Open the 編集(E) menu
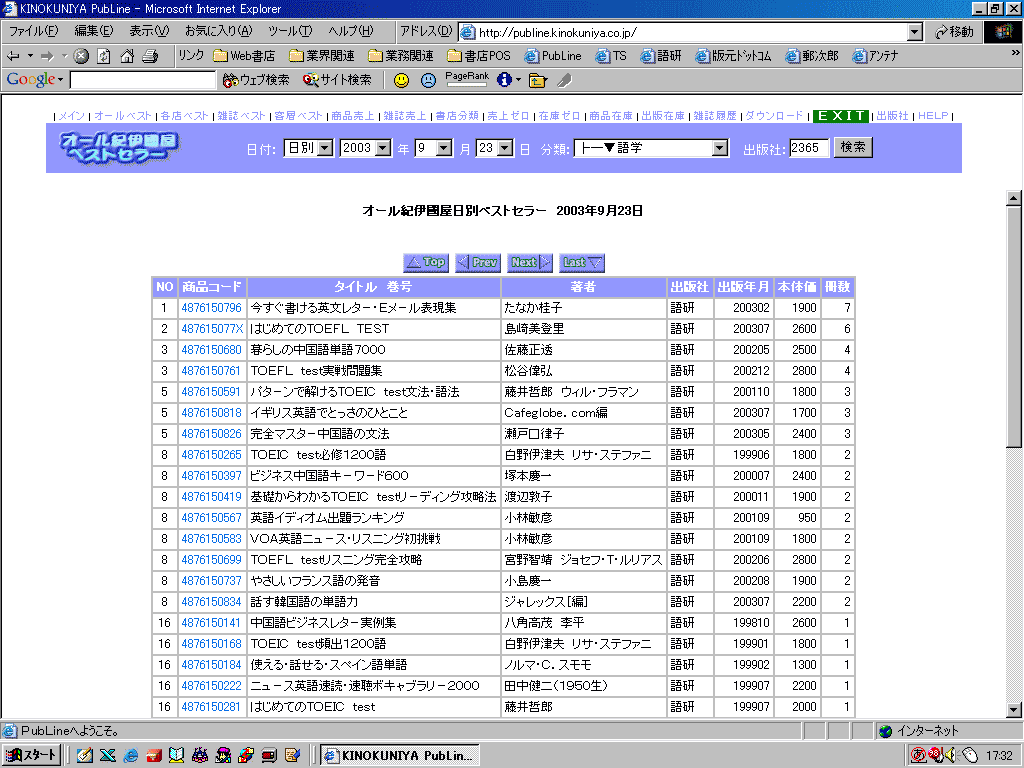1024x768 pixels. click(x=93, y=31)
